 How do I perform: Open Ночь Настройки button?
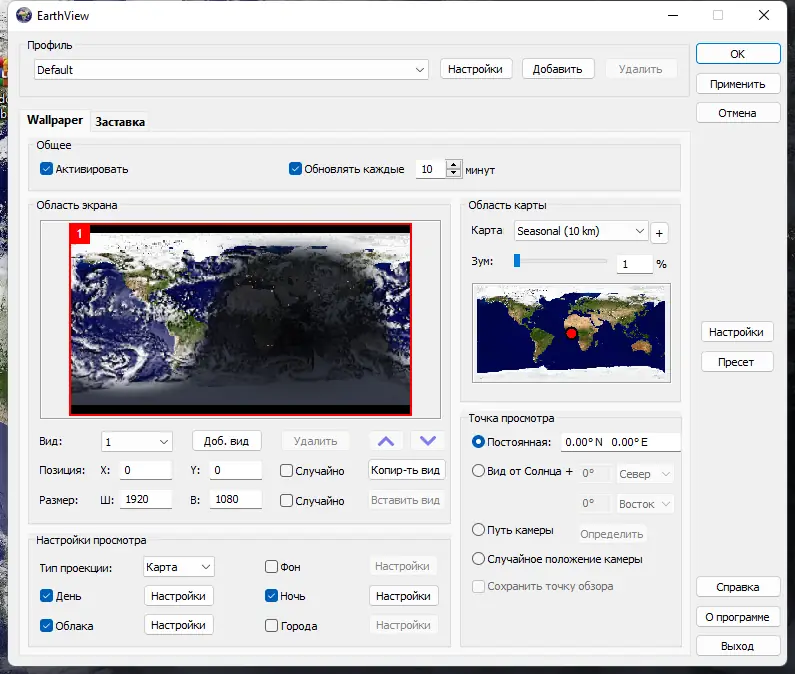404,596
